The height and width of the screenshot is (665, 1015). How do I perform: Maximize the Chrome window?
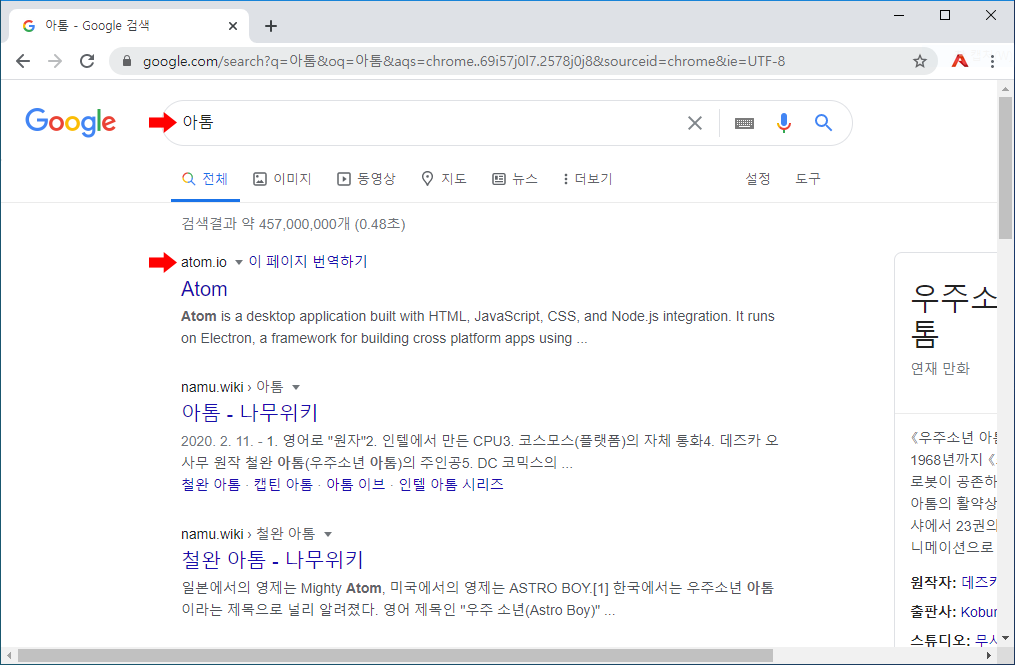click(945, 15)
